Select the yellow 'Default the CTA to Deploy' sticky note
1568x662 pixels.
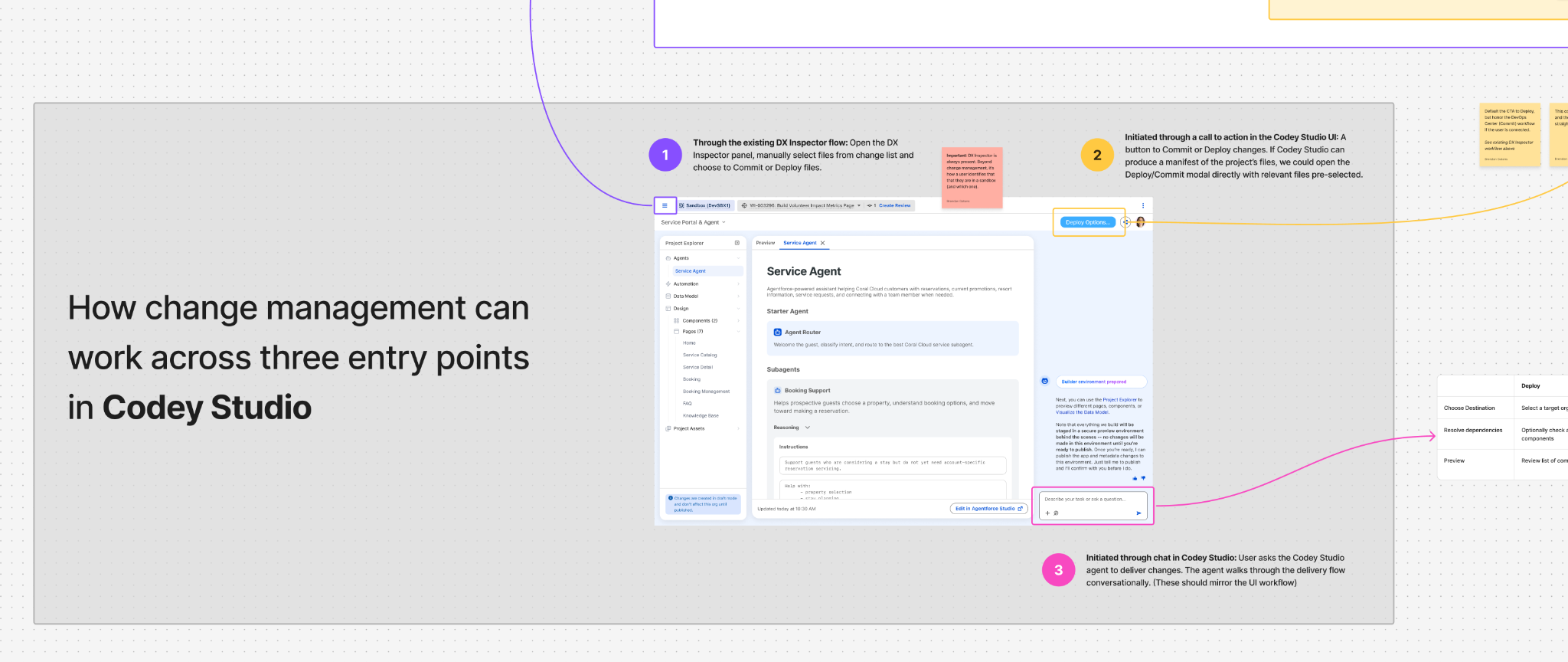pos(1510,135)
